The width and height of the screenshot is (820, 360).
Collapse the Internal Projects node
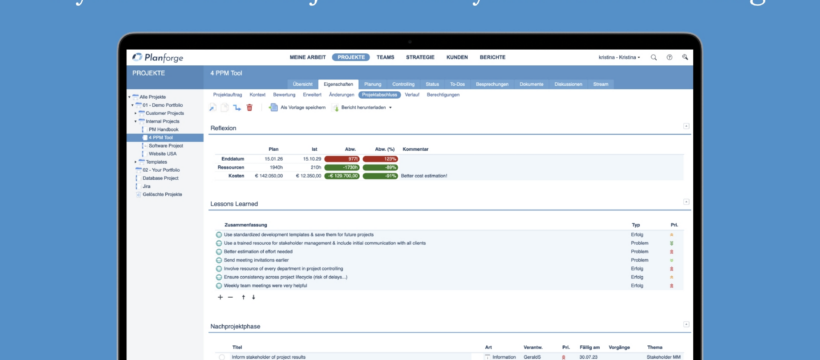coord(135,121)
